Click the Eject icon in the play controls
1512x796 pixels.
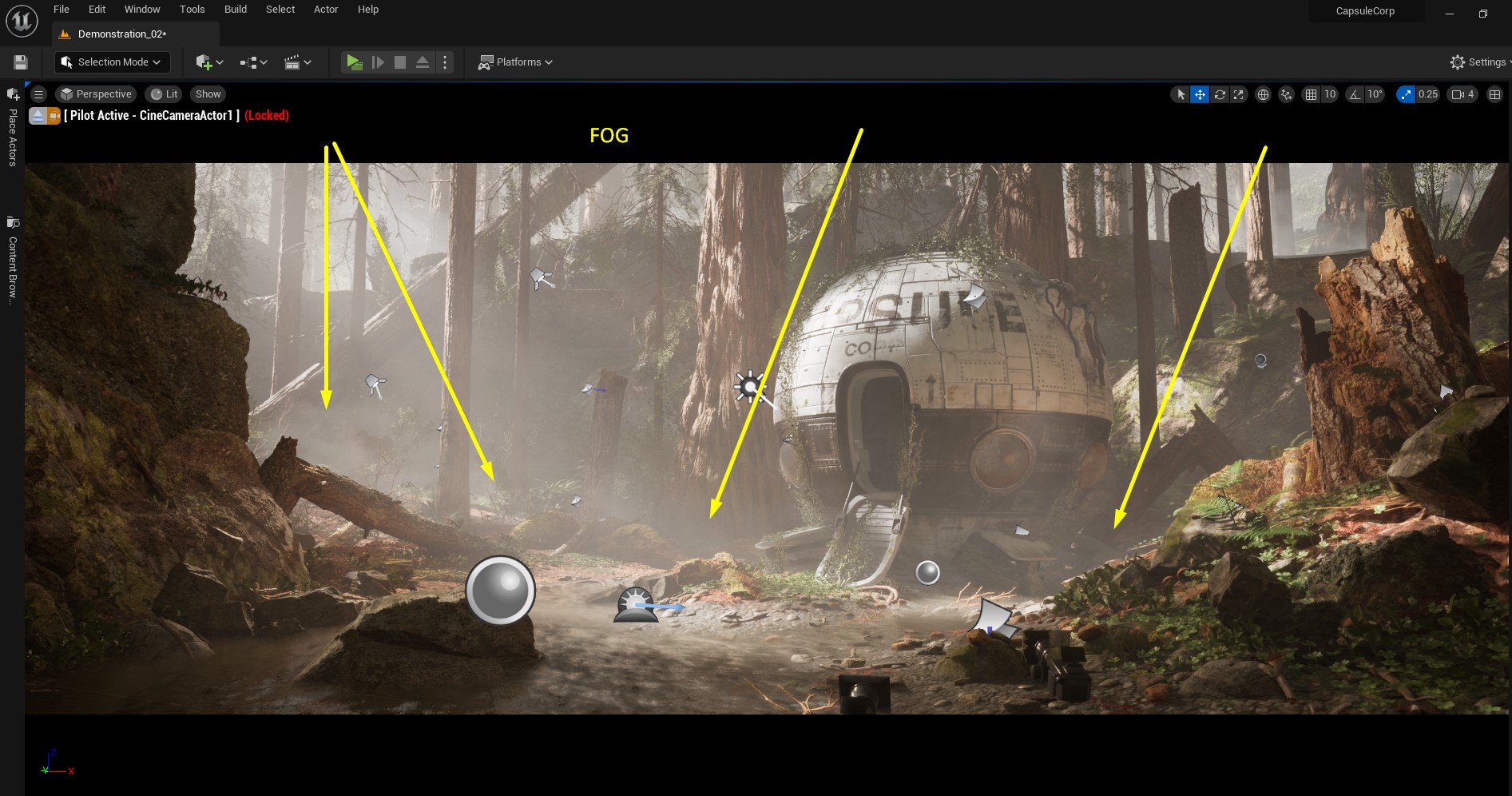pos(422,62)
